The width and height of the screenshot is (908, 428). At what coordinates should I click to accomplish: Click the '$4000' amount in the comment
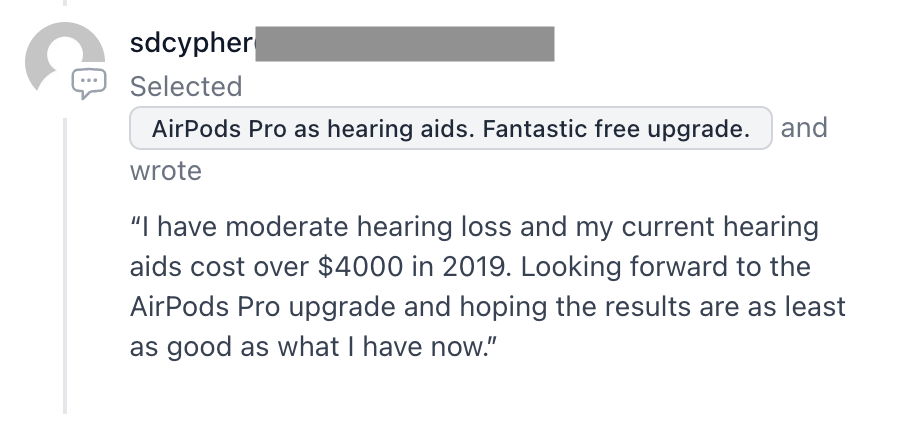(360, 266)
